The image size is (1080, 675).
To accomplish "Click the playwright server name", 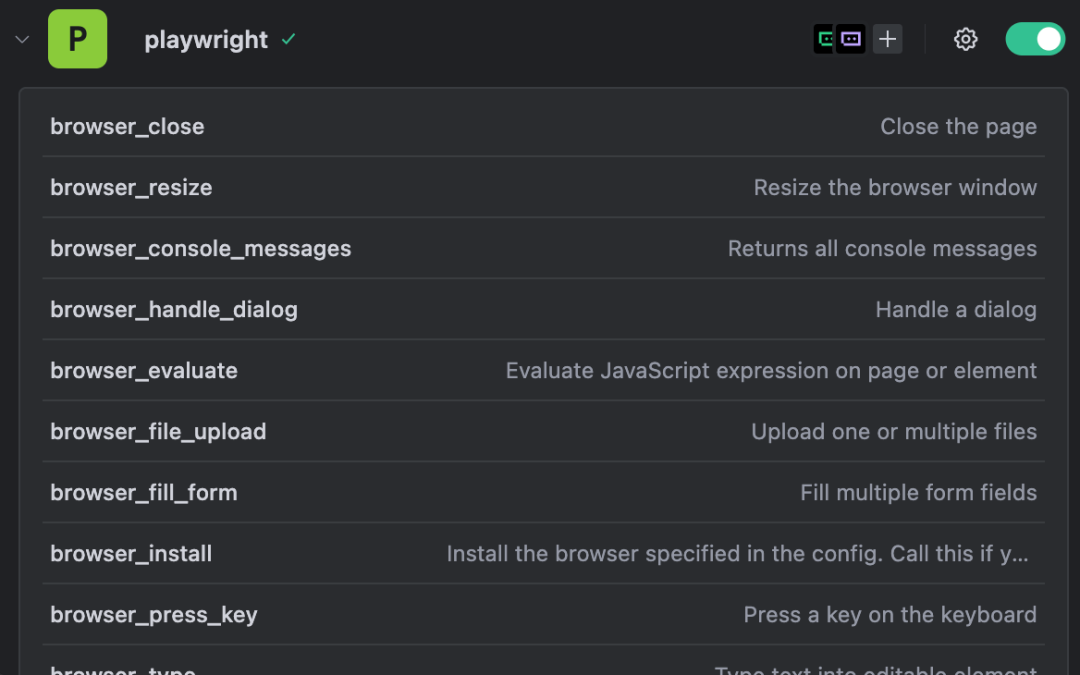I will pos(206,40).
